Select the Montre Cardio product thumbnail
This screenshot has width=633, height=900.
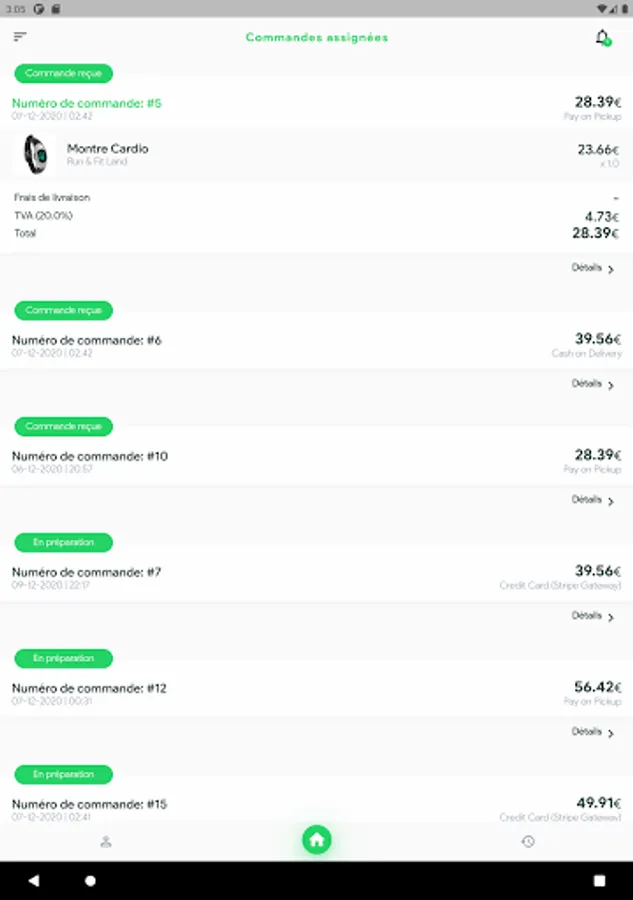click(36, 155)
